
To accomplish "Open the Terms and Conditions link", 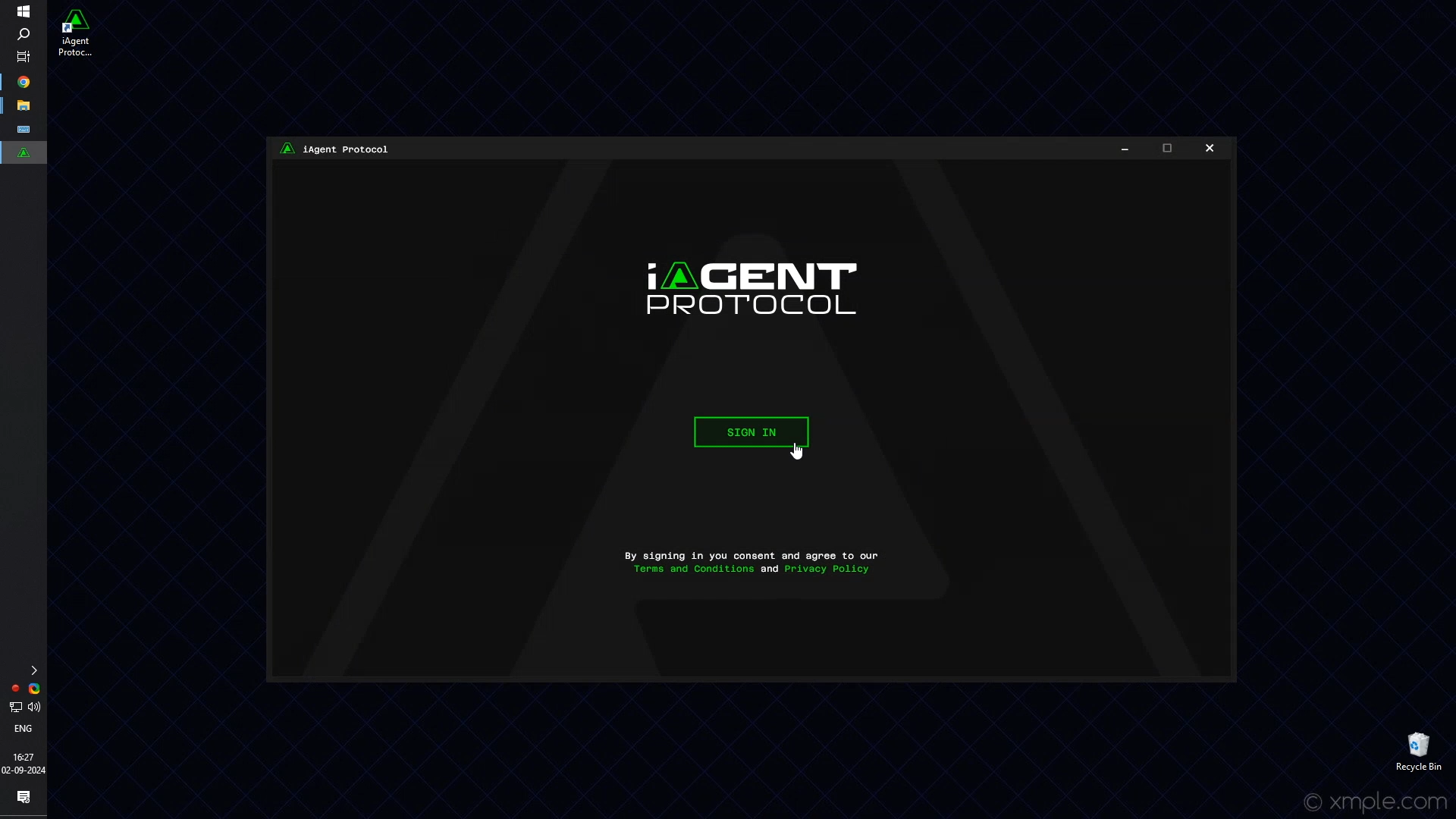I will coord(694,569).
